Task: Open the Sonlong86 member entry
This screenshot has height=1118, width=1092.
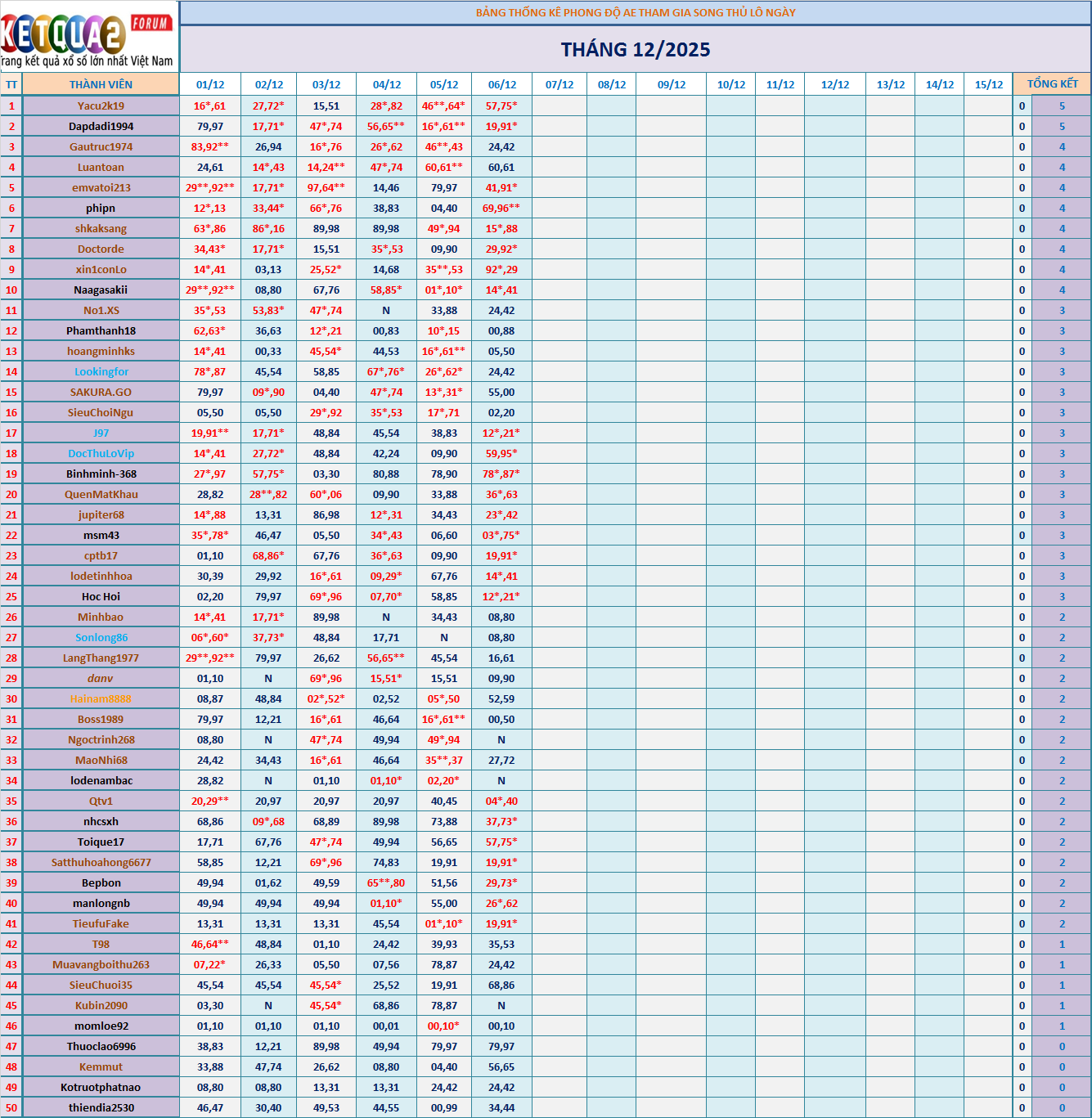Action: [x=101, y=637]
